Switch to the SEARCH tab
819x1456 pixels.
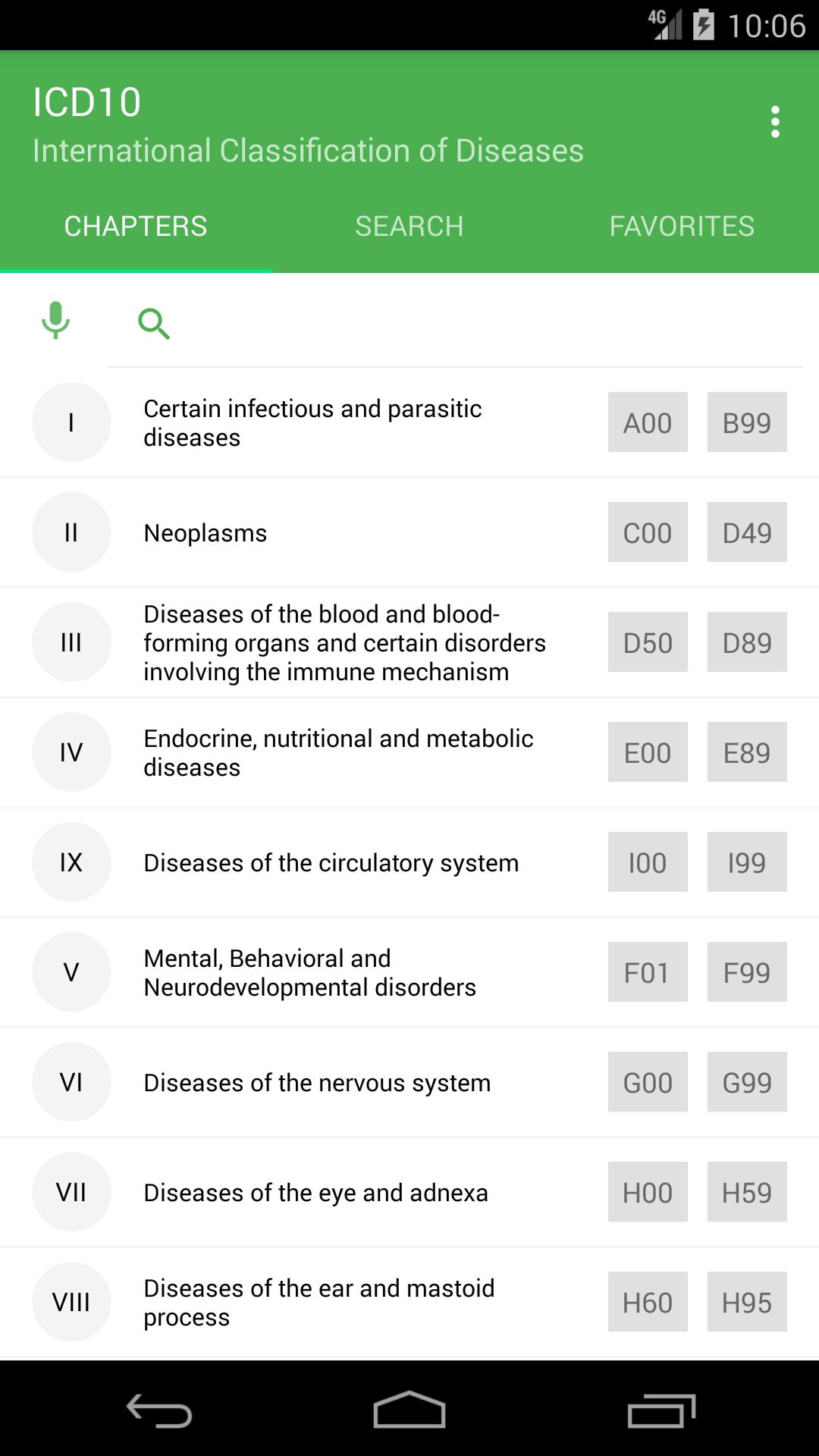pyautogui.click(x=409, y=226)
